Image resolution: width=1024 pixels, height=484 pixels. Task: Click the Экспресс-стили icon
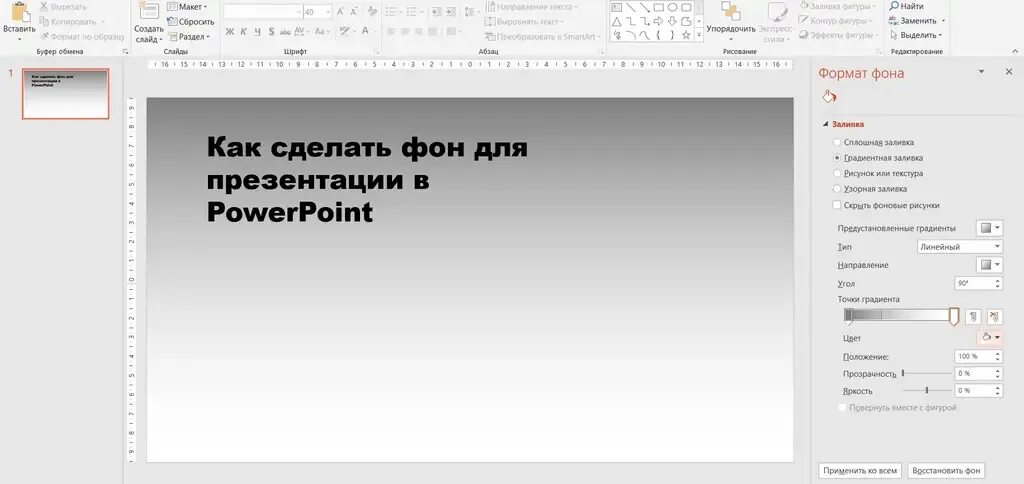(x=776, y=12)
